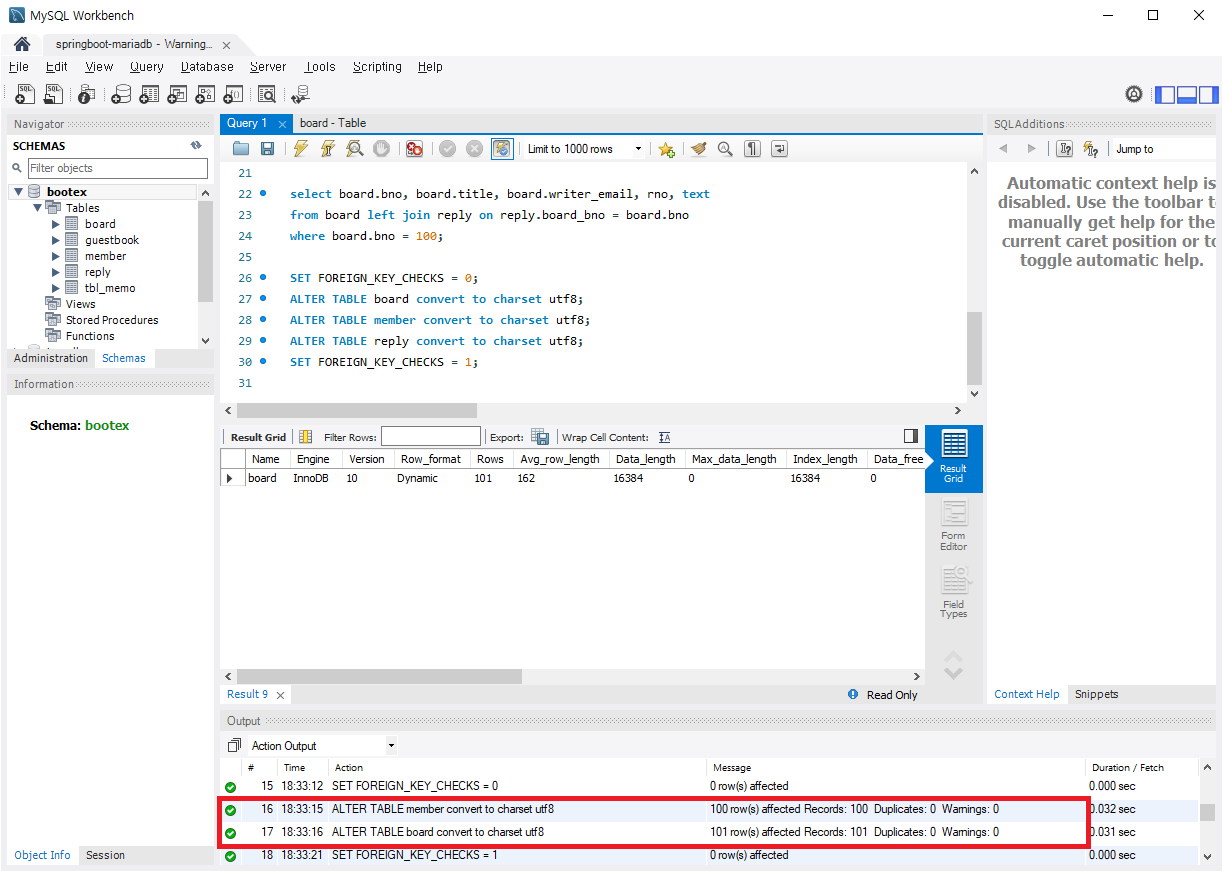Viewport: 1223px width, 872px height.
Task: Expand the reply table node
Action: pyautogui.click(x=55, y=272)
